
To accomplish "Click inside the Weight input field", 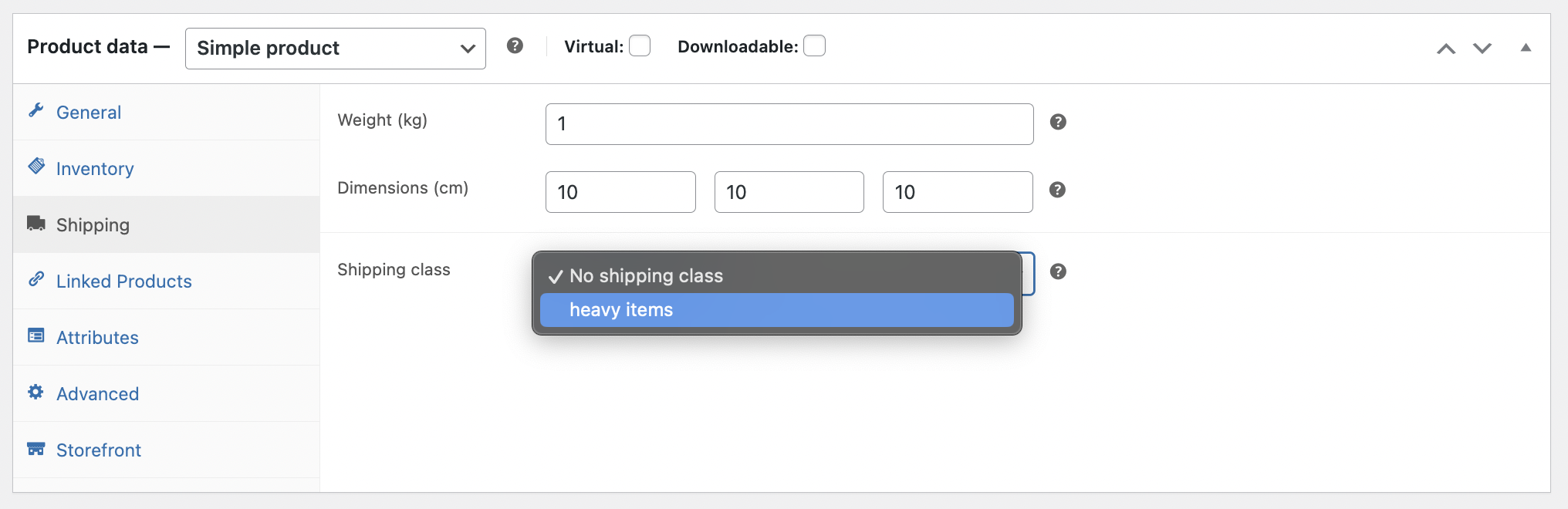I will [789, 123].
